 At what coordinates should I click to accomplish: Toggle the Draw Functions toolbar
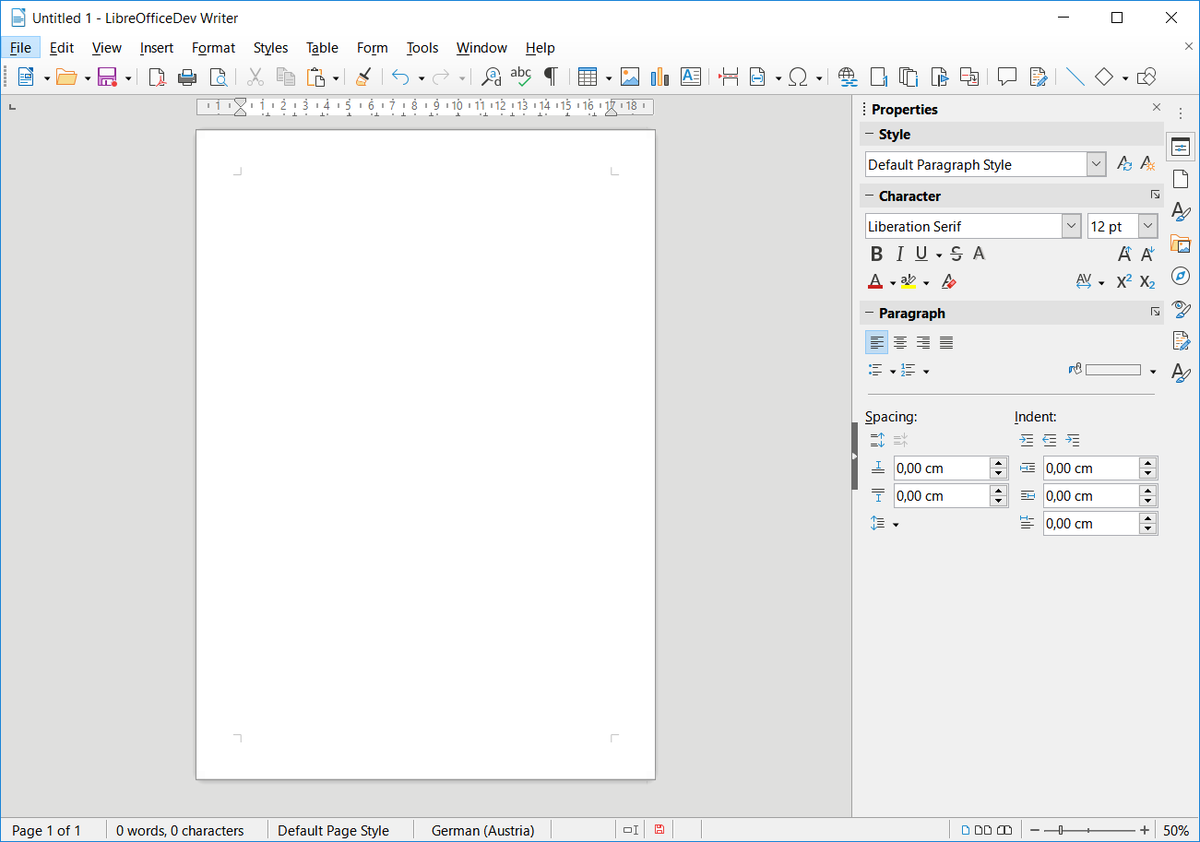[x=1147, y=77]
